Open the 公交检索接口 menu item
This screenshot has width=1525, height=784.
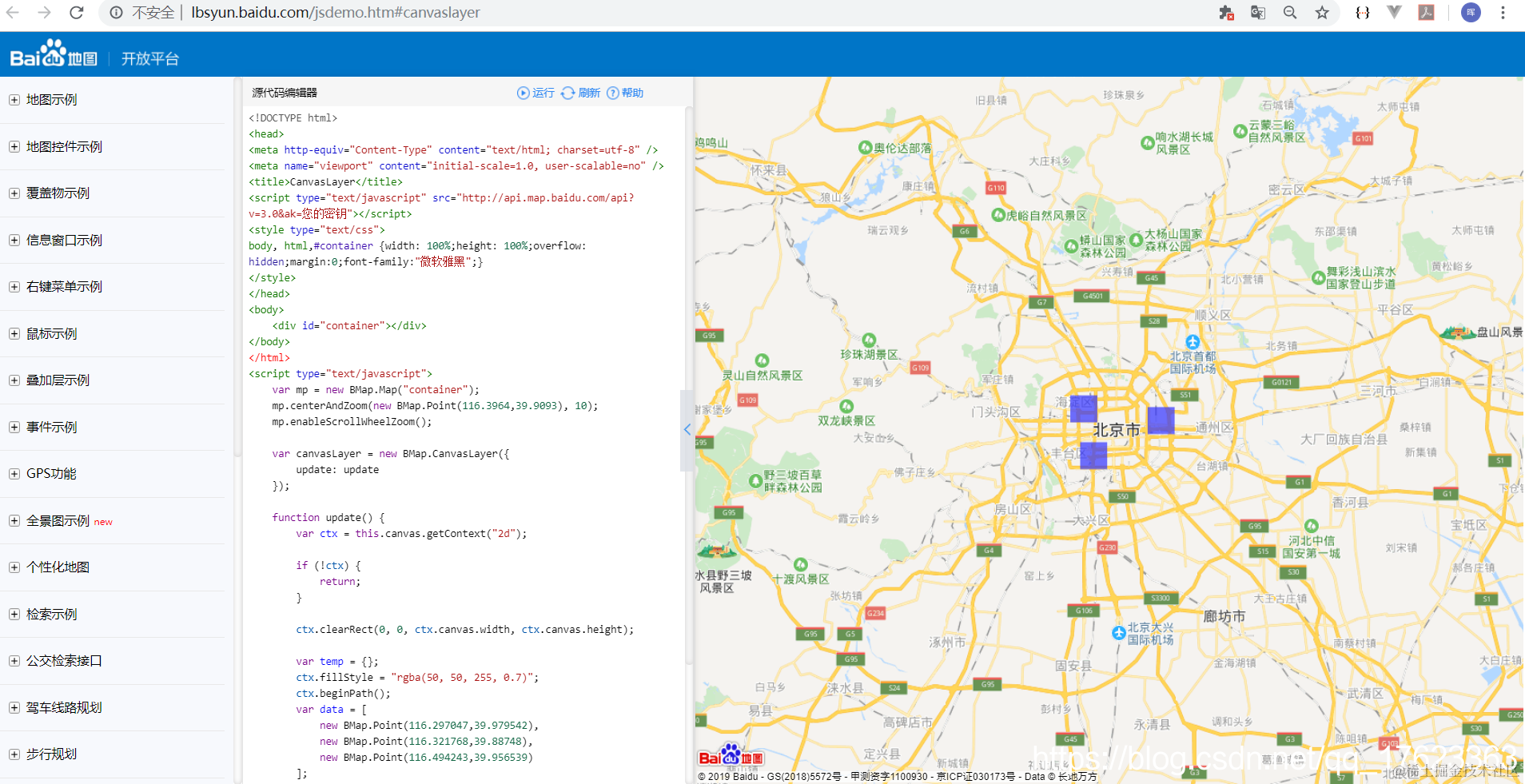[x=64, y=661]
